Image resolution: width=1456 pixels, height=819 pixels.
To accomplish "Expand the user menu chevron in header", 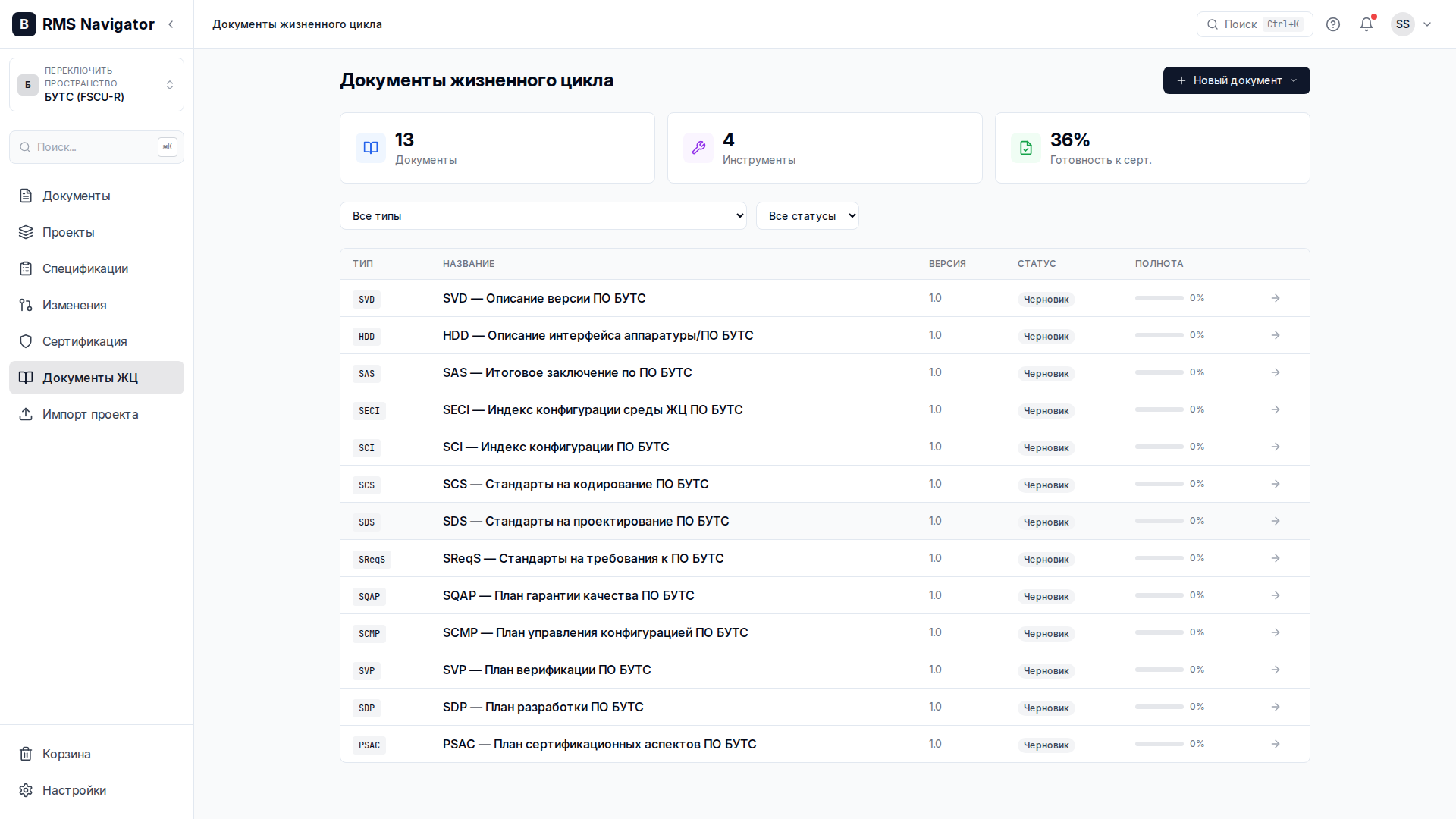I will pos(1427,24).
